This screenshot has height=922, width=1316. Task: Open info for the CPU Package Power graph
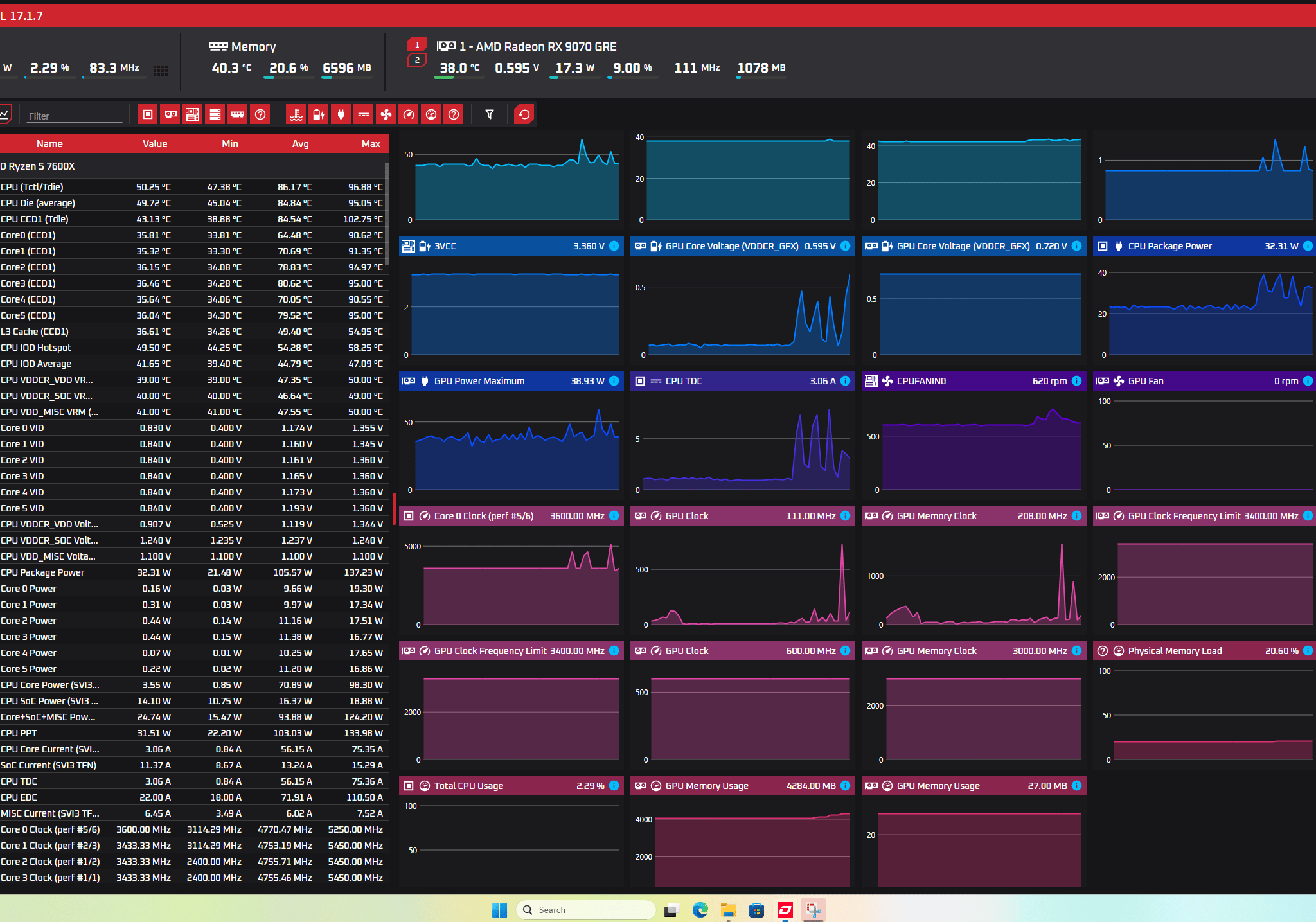1308,246
